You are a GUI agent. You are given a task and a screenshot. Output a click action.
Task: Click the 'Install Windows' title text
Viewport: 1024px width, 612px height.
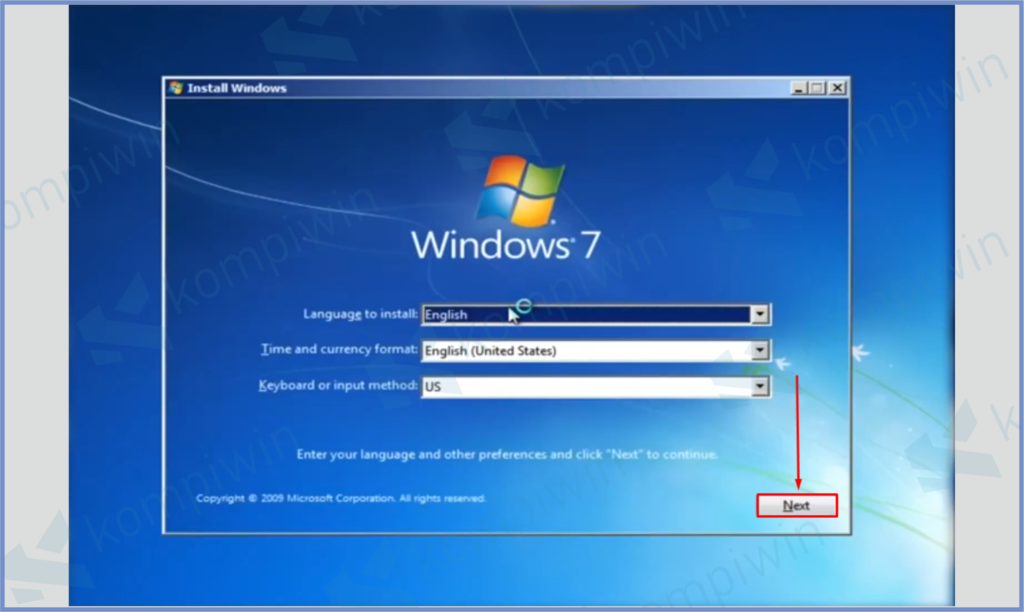coord(236,88)
